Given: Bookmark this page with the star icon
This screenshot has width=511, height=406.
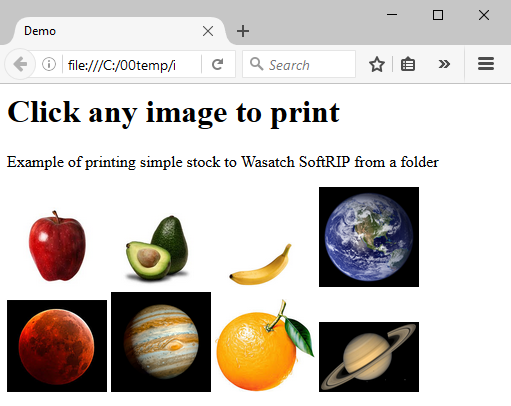Looking at the screenshot, I should coord(377,64).
